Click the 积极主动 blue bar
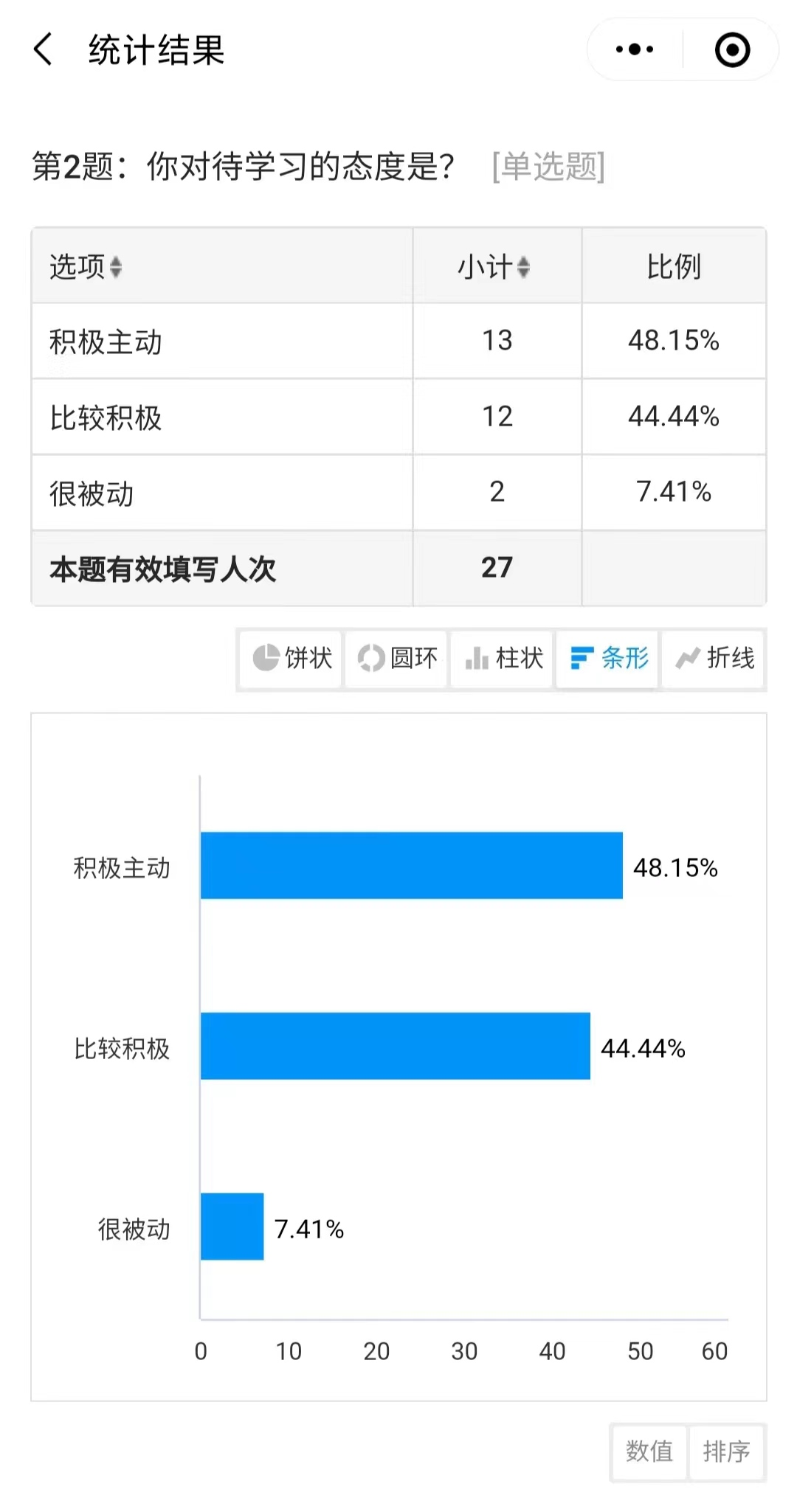The width and height of the screenshot is (797, 1512). (x=411, y=865)
